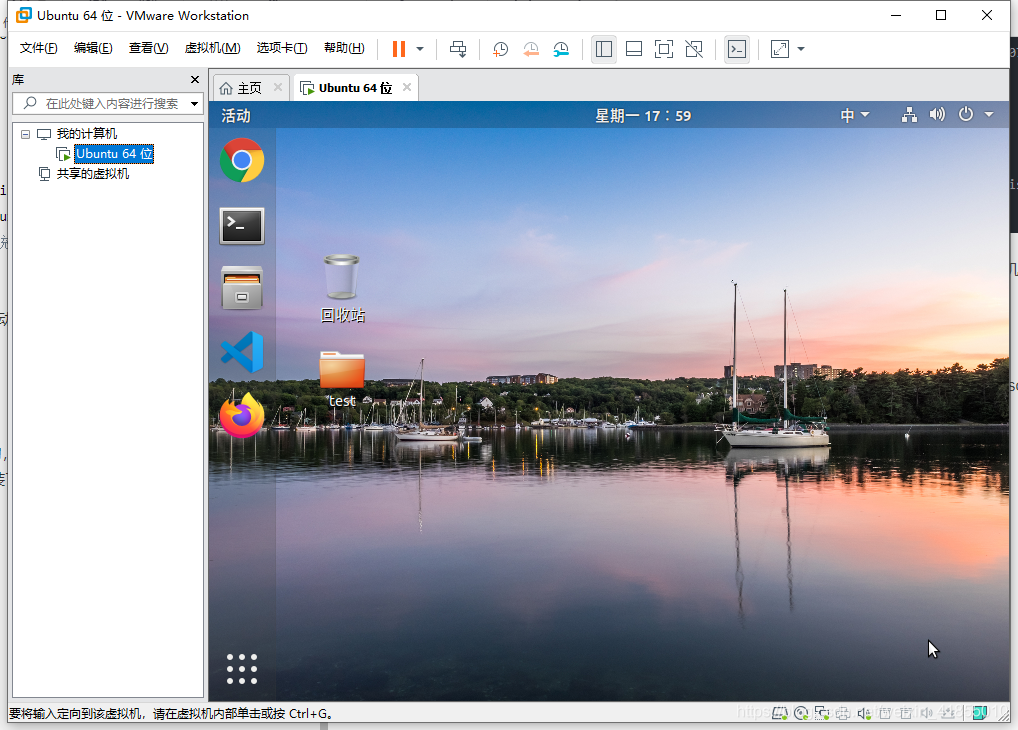The width and height of the screenshot is (1018, 730).
Task: Select 我的计算机 in the library tree
Action: coord(86,134)
